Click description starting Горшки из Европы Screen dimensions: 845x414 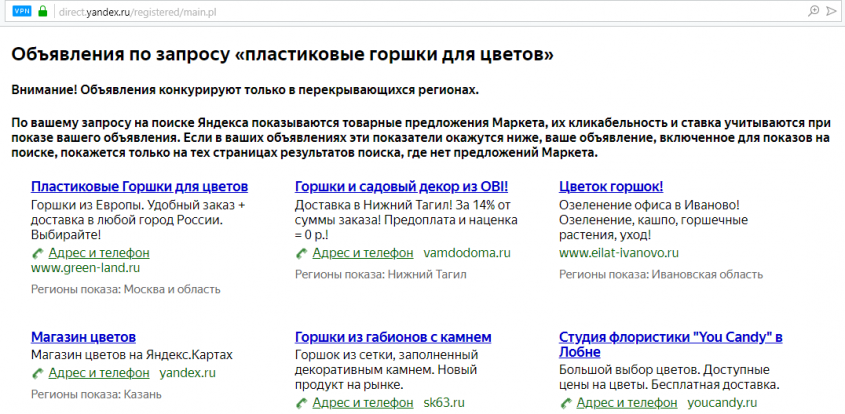pyautogui.click(x=138, y=220)
